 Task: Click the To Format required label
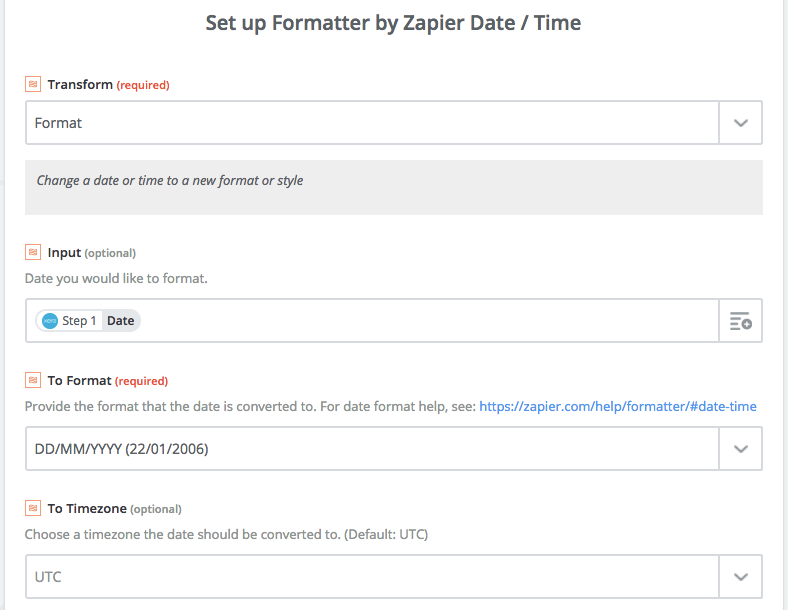(108, 380)
